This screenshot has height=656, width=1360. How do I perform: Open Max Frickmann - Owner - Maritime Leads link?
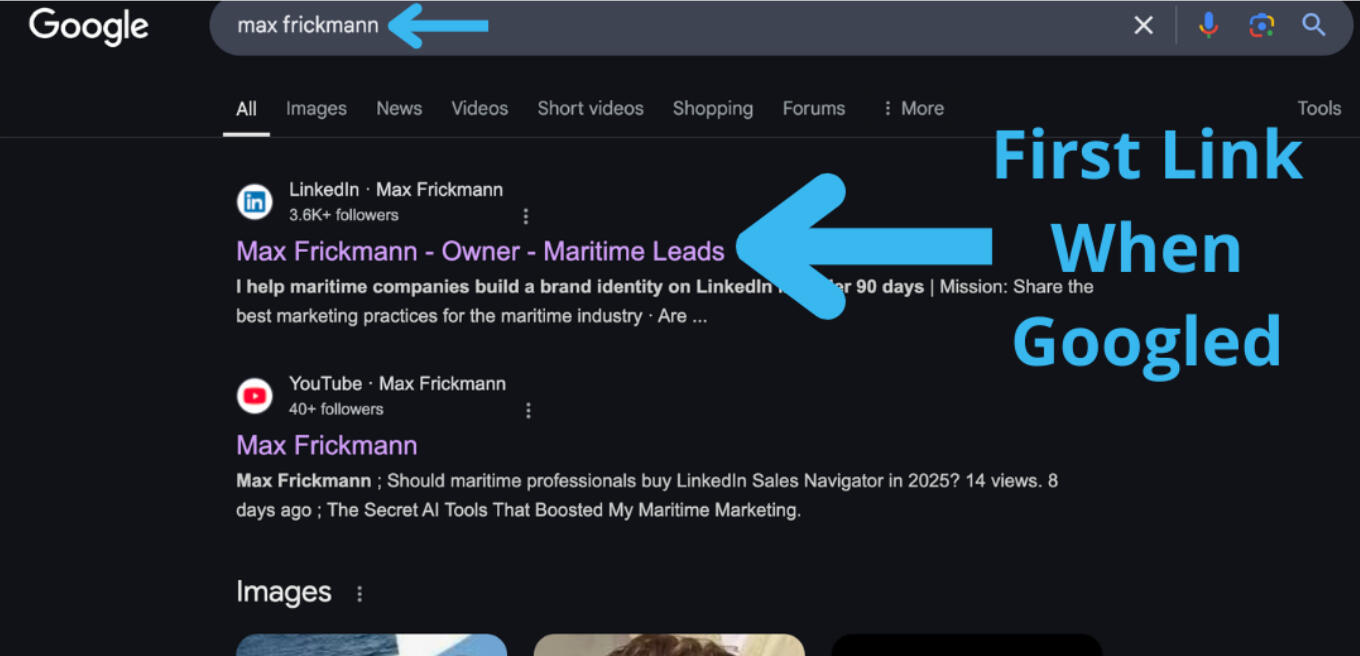tap(480, 251)
